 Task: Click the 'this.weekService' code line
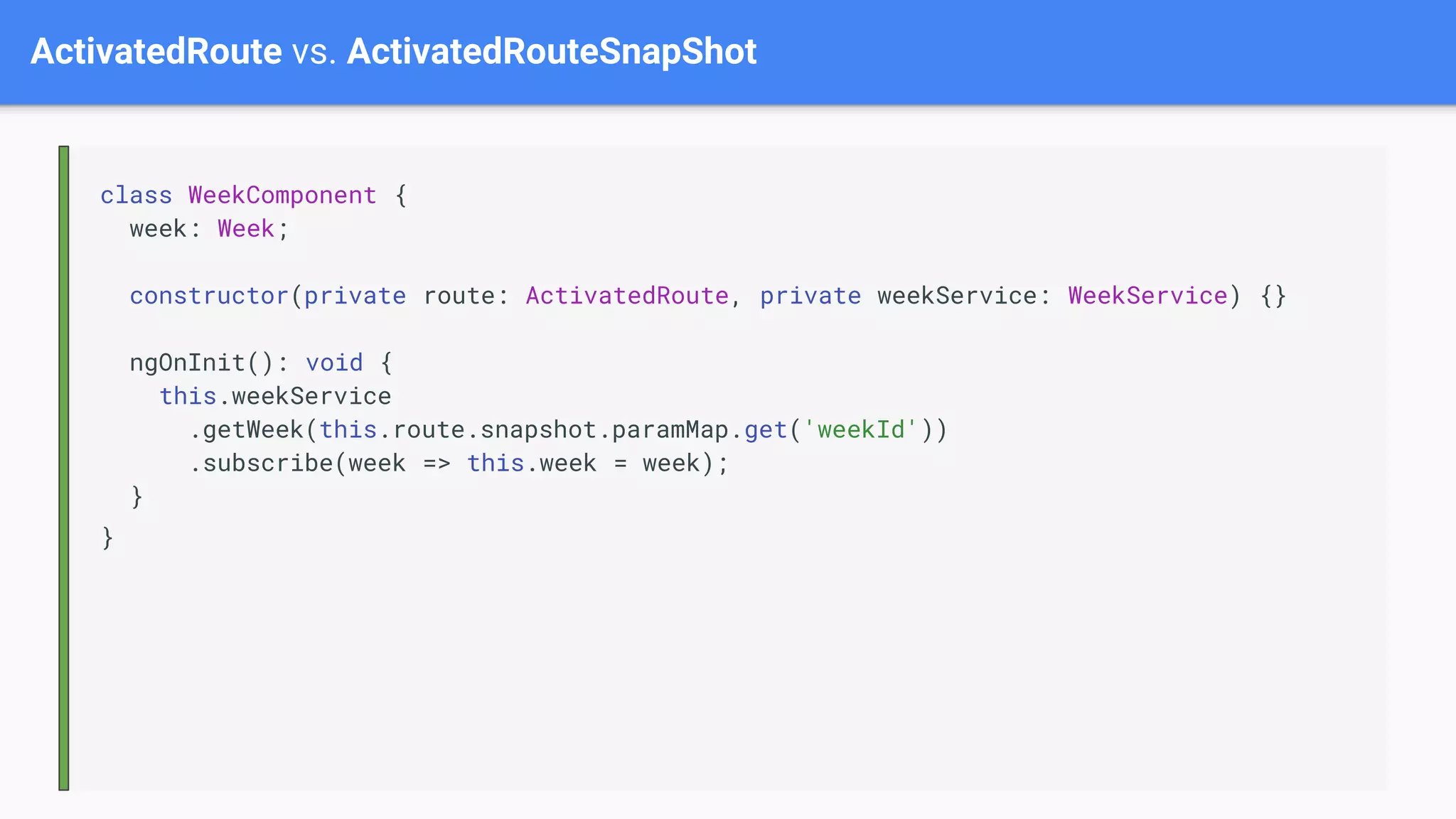(x=275, y=396)
